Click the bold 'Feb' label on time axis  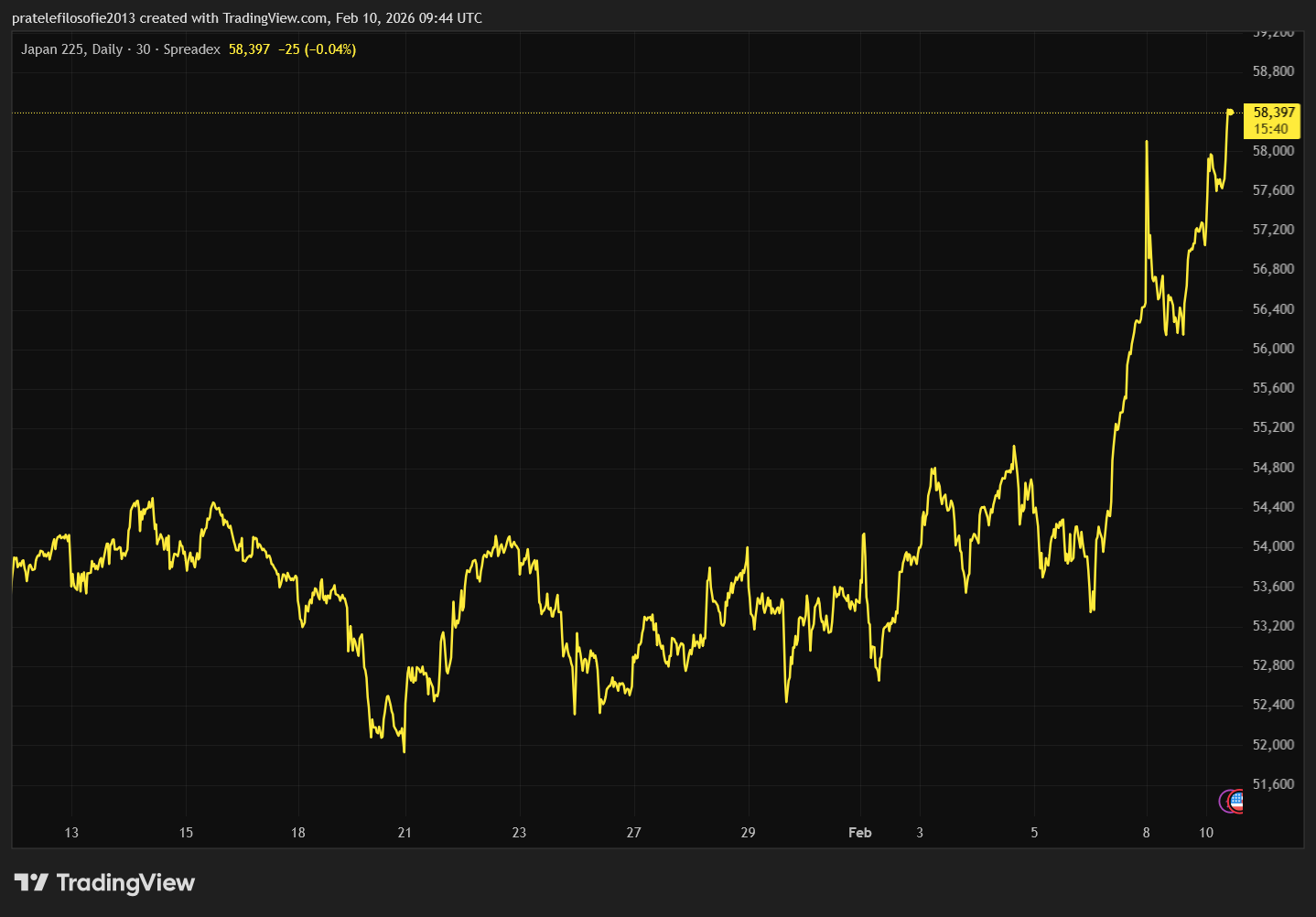[860, 833]
